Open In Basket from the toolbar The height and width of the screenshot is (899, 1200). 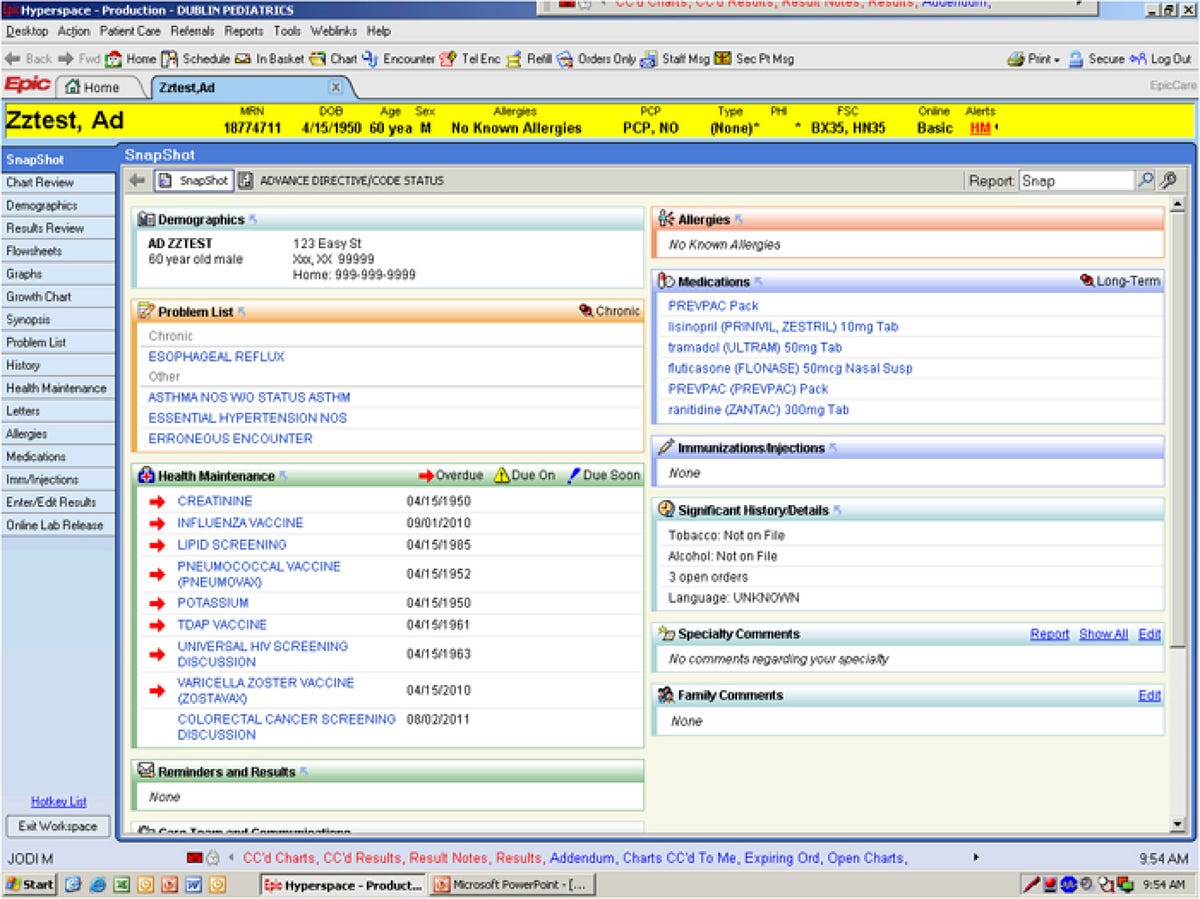point(243,59)
